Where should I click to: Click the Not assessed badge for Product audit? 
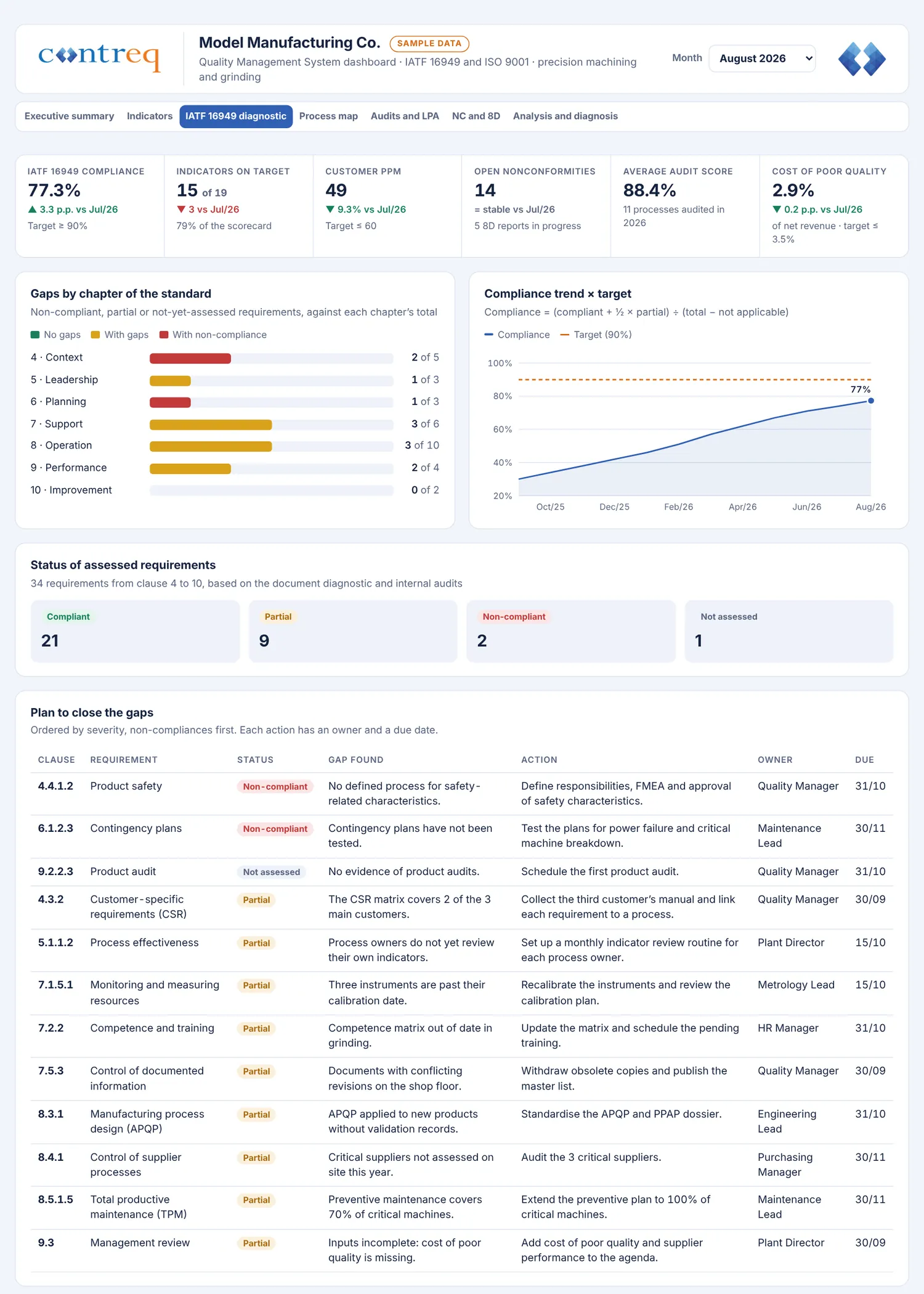272,872
